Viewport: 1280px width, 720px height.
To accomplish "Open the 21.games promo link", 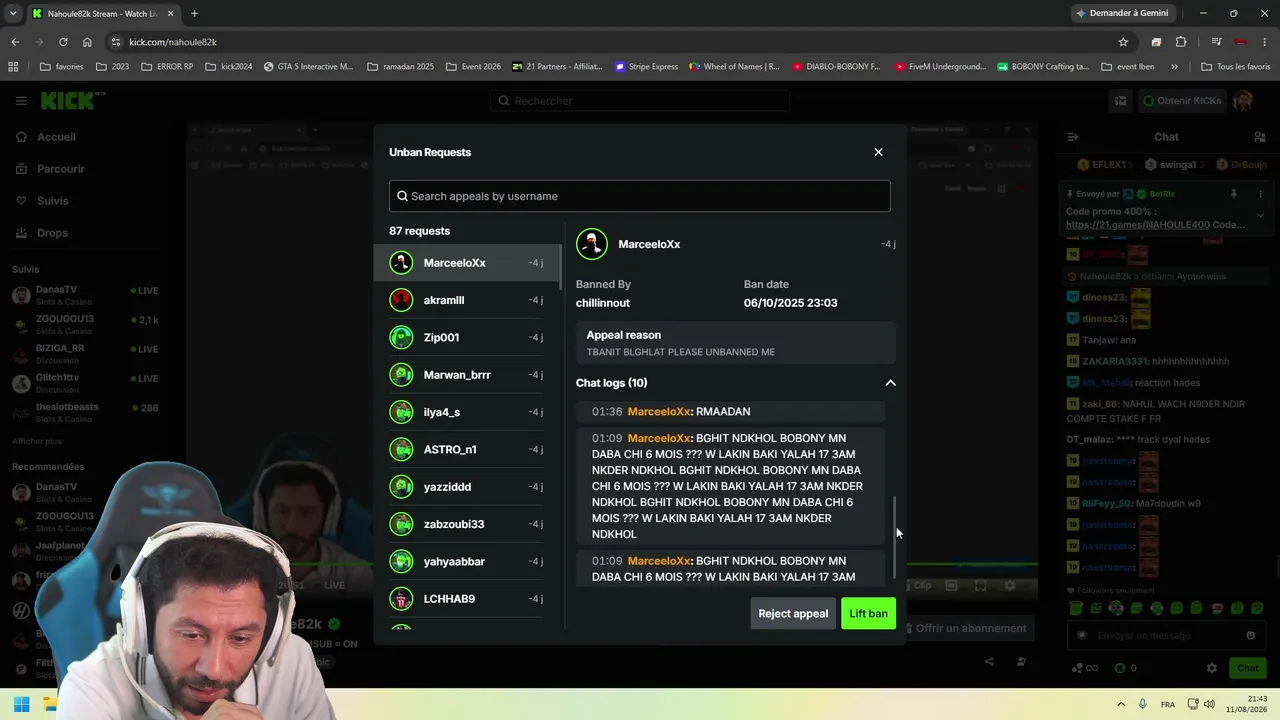I will click(1138, 225).
